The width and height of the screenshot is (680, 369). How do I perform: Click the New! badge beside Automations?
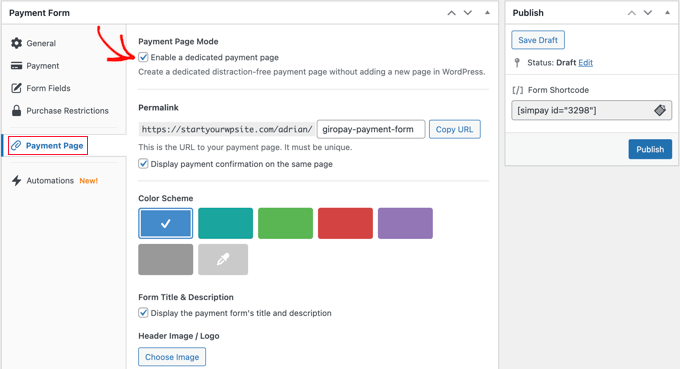(88, 181)
